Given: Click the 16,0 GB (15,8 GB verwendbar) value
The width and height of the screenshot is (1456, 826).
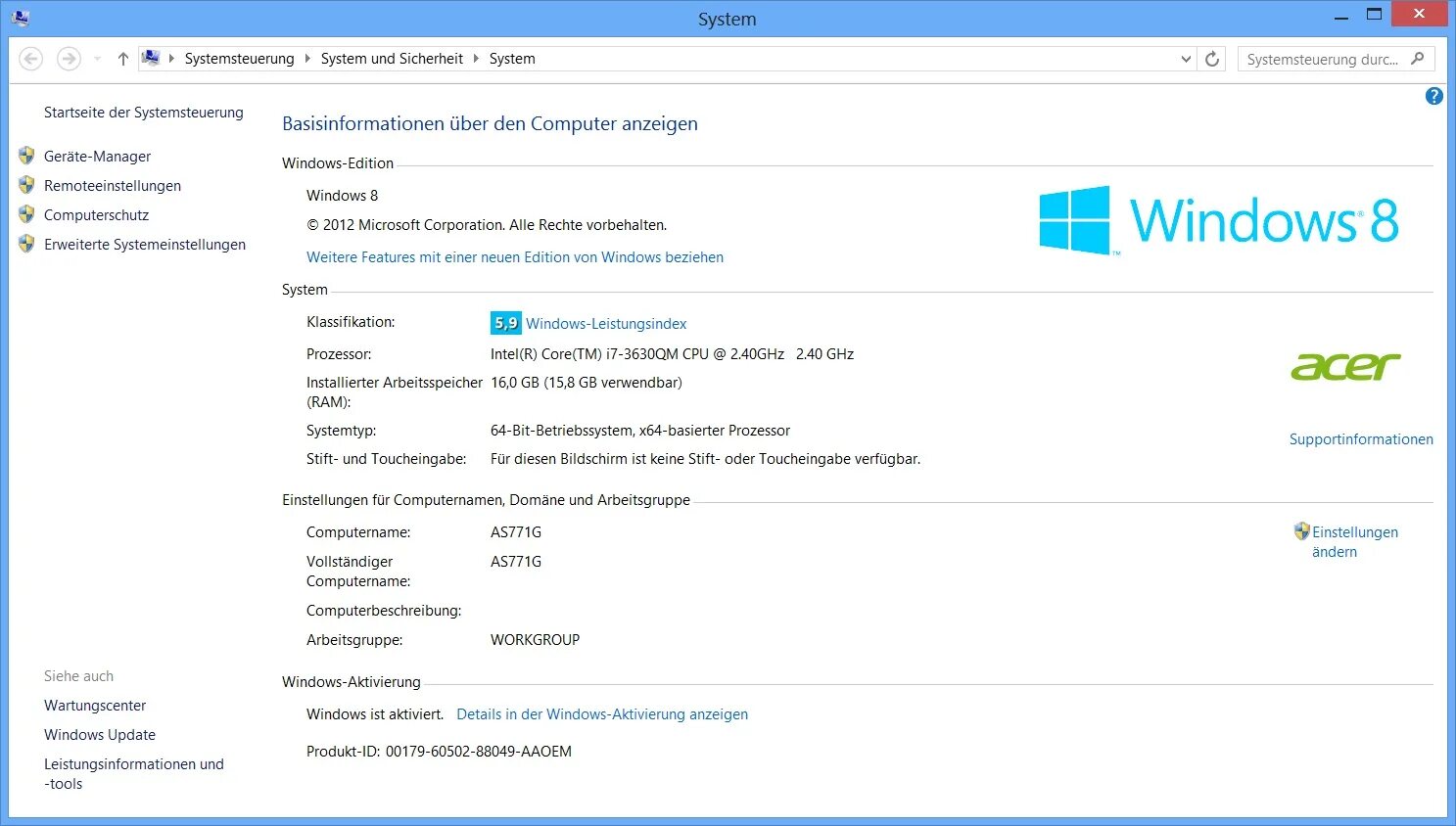Looking at the screenshot, I should (587, 383).
